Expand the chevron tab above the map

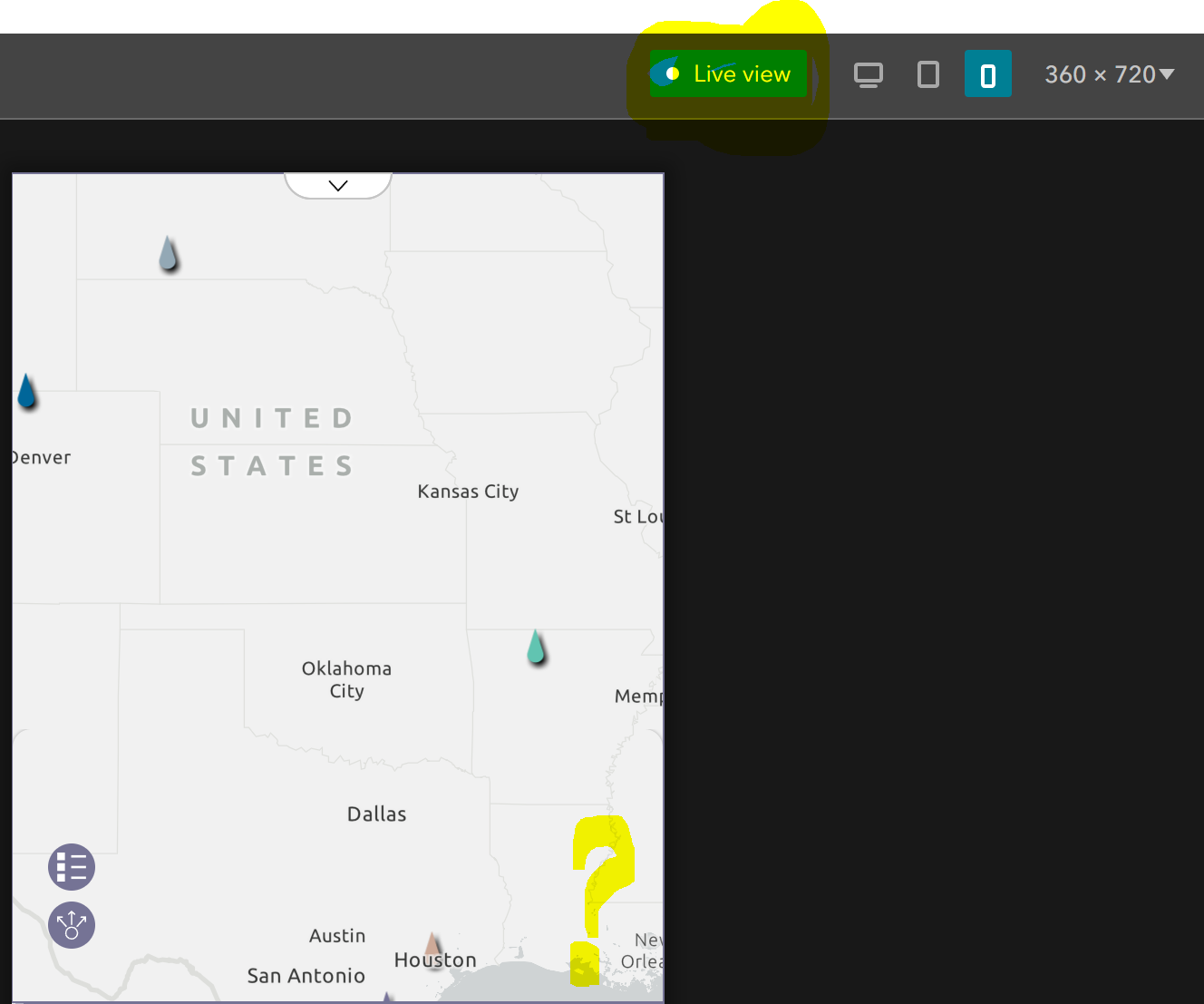(338, 185)
